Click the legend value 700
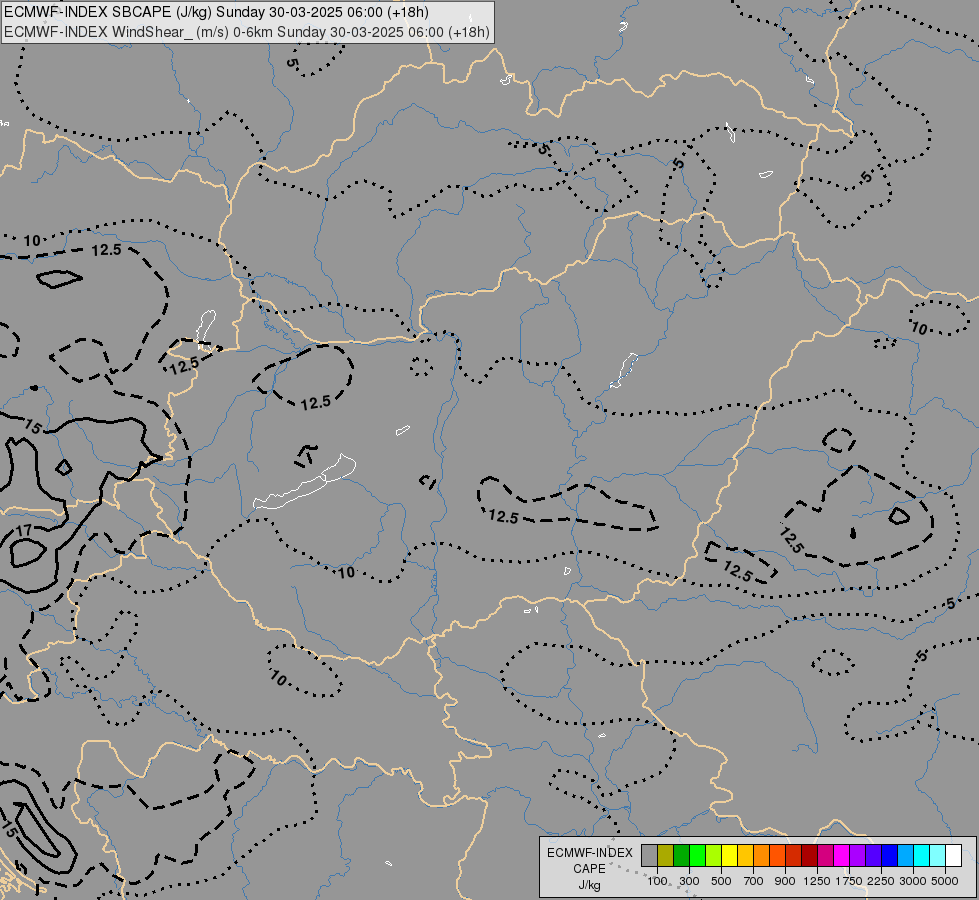This screenshot has height=900, width=979. pyautogui.click(x=754, y=881)
